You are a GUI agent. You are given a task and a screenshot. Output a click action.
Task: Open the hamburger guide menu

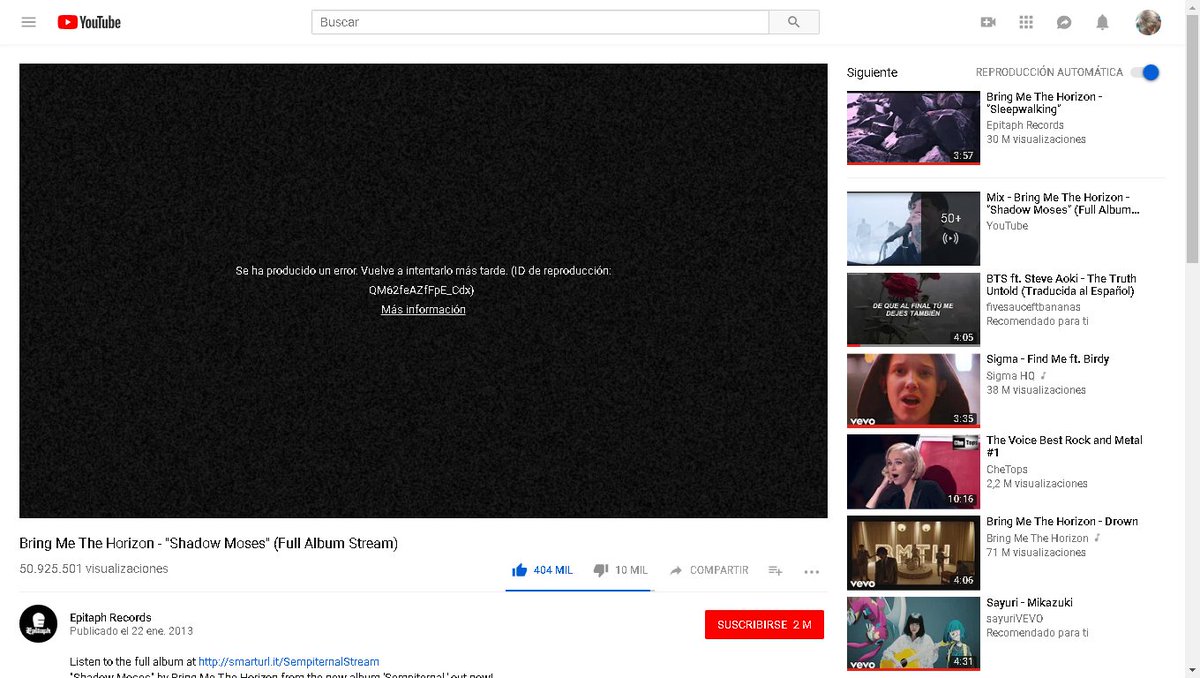click(x=28, y=22)
